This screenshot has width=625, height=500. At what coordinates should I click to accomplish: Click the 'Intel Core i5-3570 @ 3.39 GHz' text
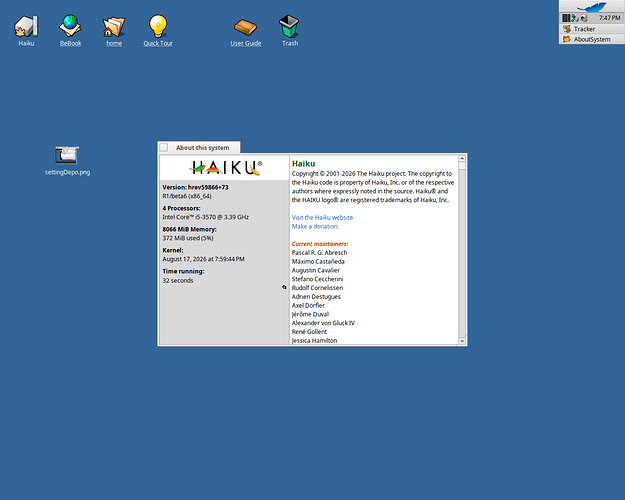206,217
